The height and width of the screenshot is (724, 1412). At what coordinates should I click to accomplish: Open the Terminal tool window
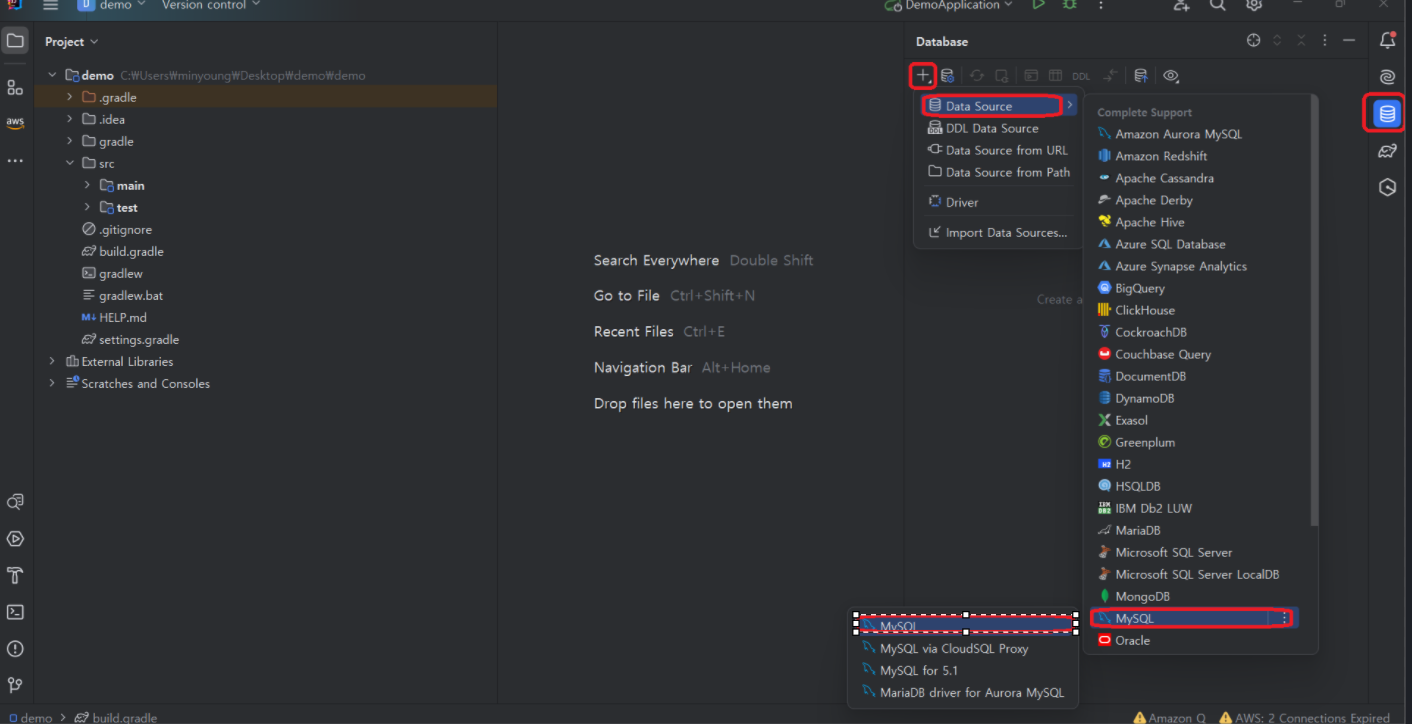point(15,612)
